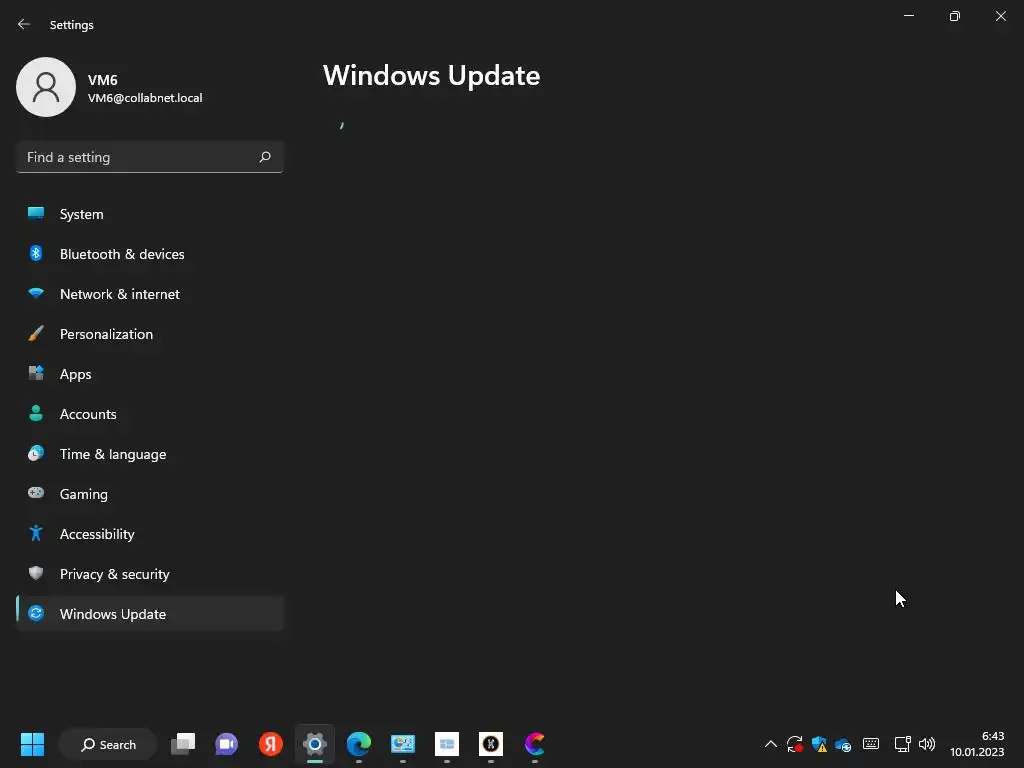
Task: Open the VM6 user profile avatar
Action: (x=46, y=87)
